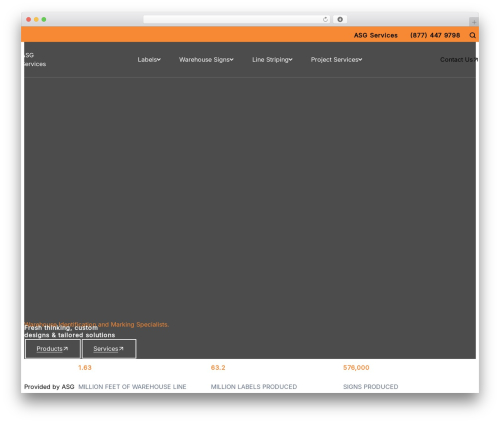Click the ASG Services logo in navigation

click(x=35, y=60)
